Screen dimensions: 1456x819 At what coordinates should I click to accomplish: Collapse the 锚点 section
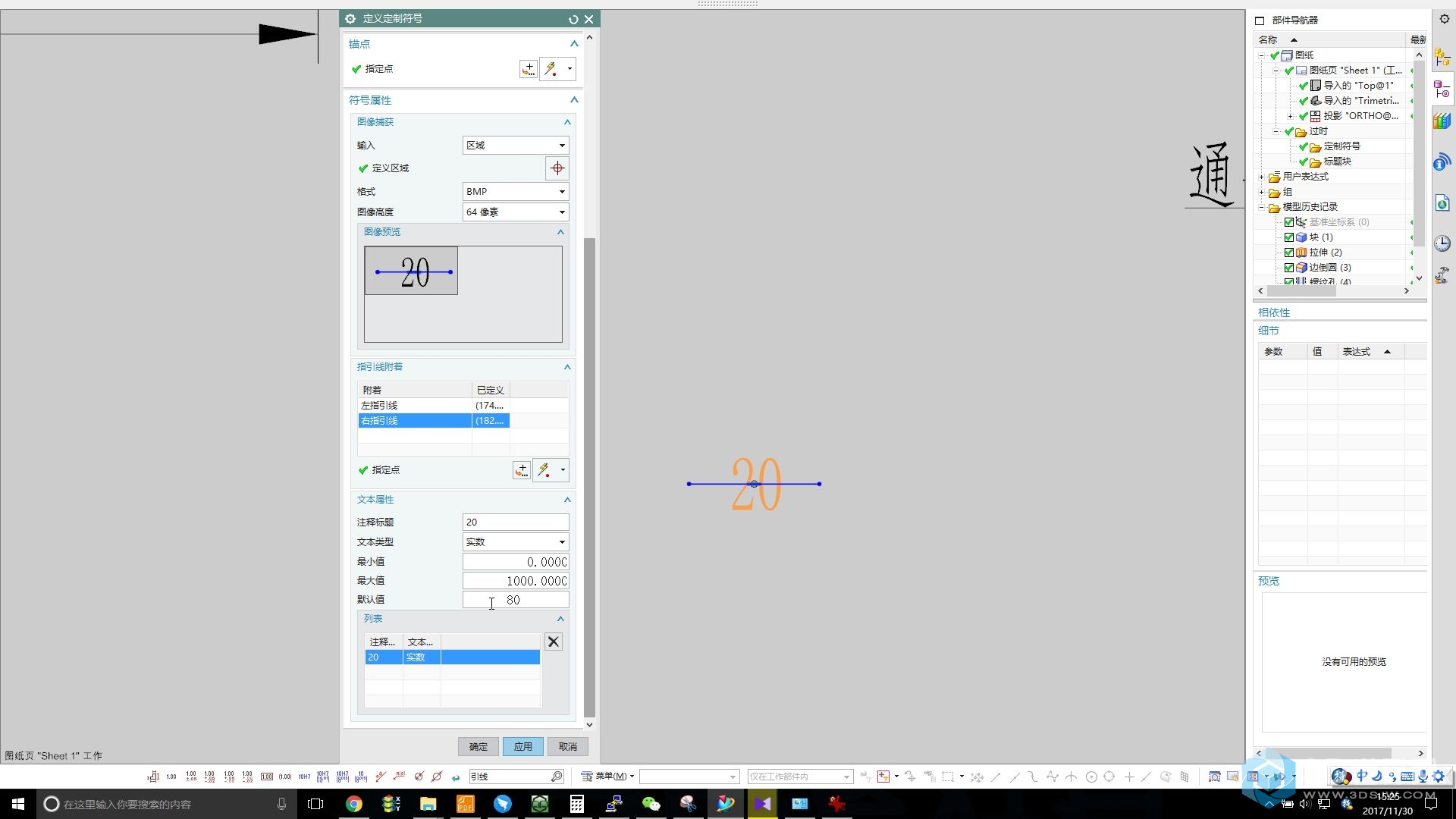574,44
